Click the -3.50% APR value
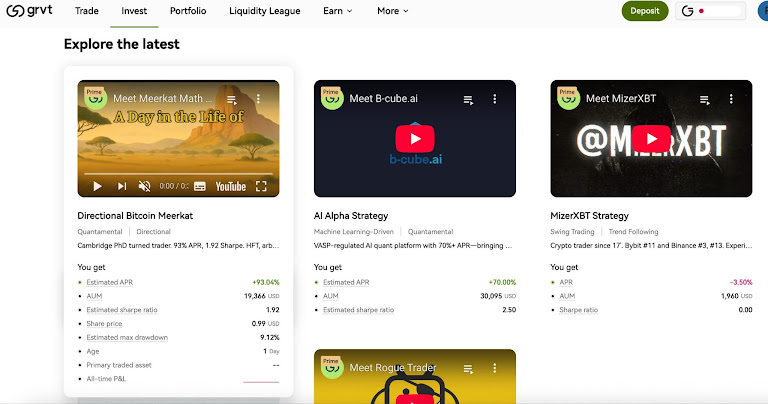The height and width of the screenshot is (404, 768). [x=741, y=282]
